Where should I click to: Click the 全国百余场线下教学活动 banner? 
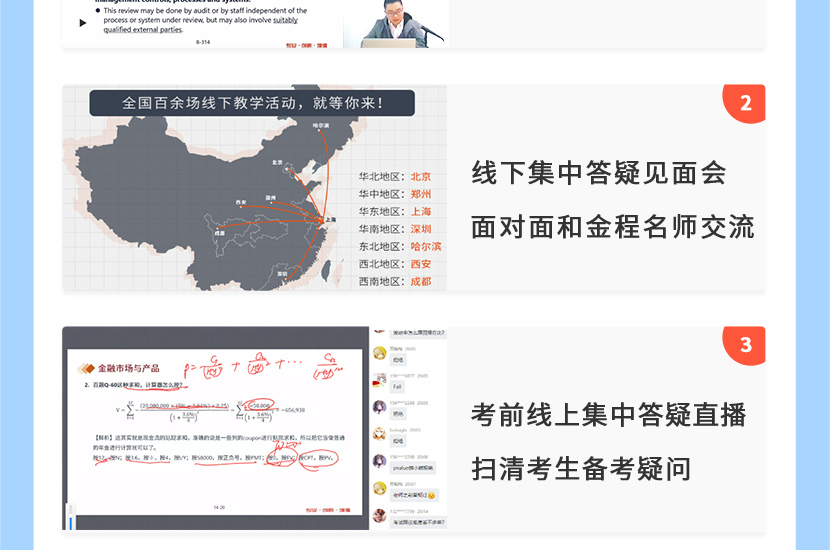253,103
